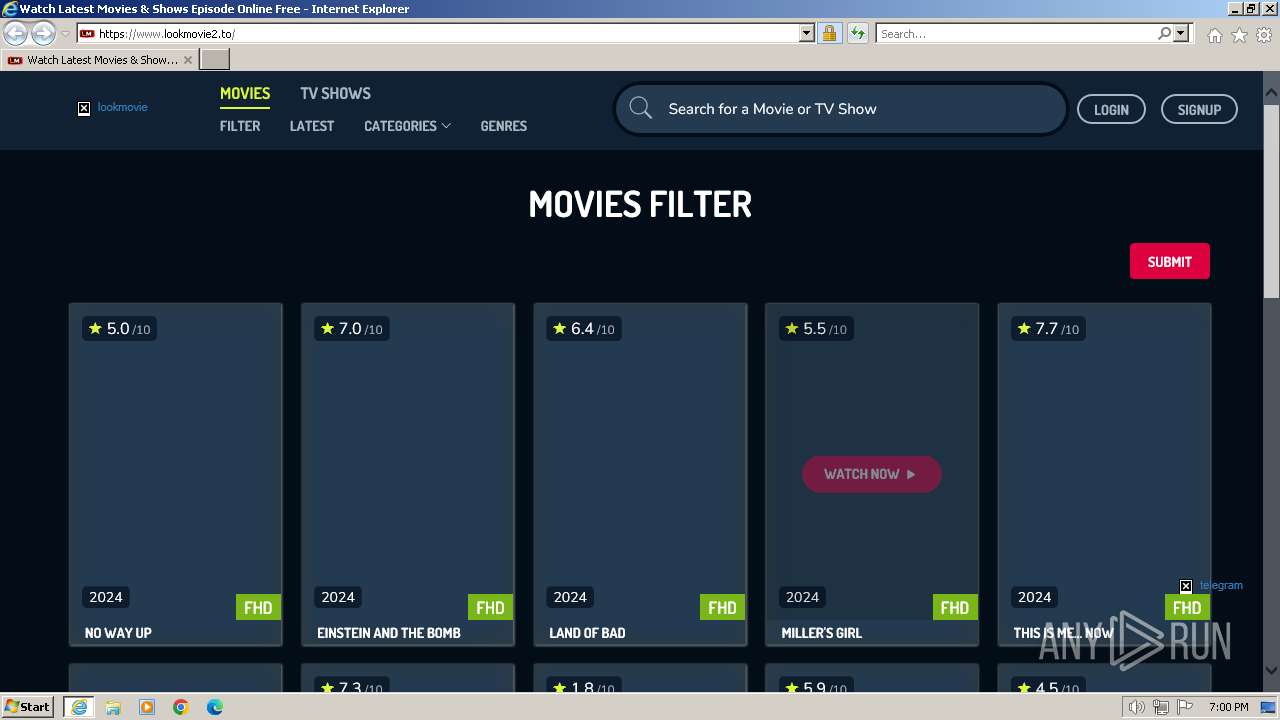Click the 7.0/10 rating star badge

[351, 328]
